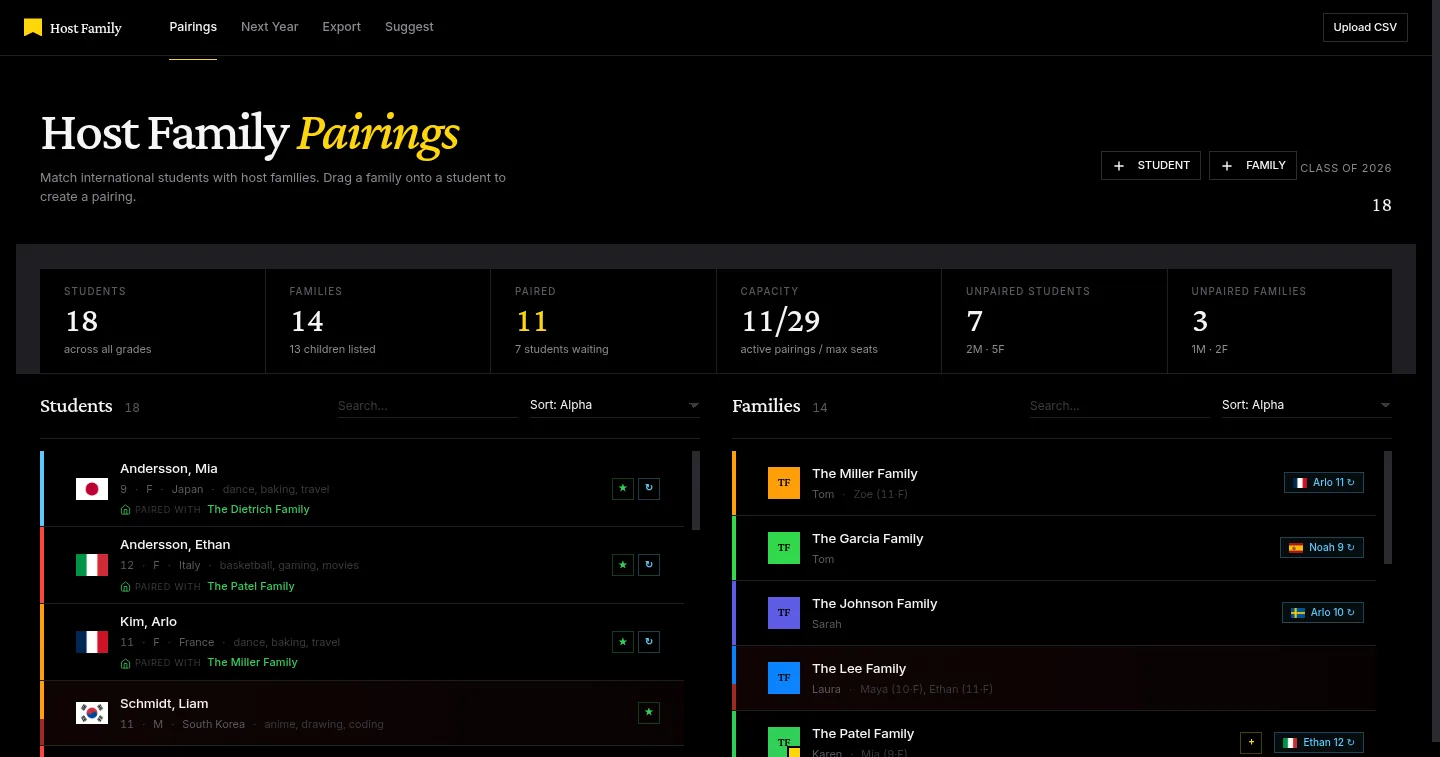Click the Arlo 10 pairing chip on Johnson Family
This screenshot has height=757, width=1440.
(x=1323, y=612)
